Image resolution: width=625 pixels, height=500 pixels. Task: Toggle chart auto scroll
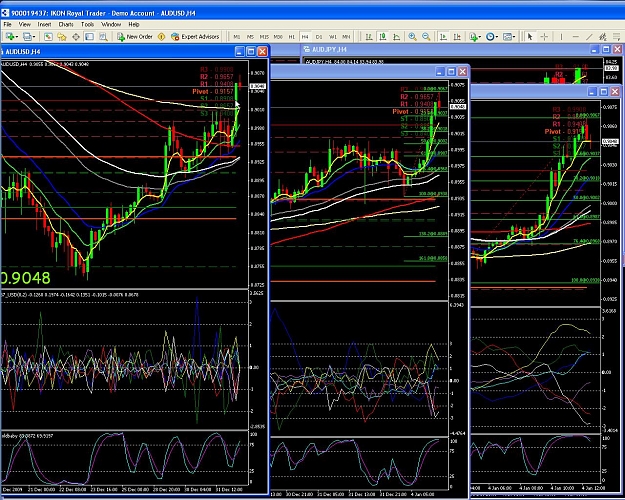(x=443, y=37)
